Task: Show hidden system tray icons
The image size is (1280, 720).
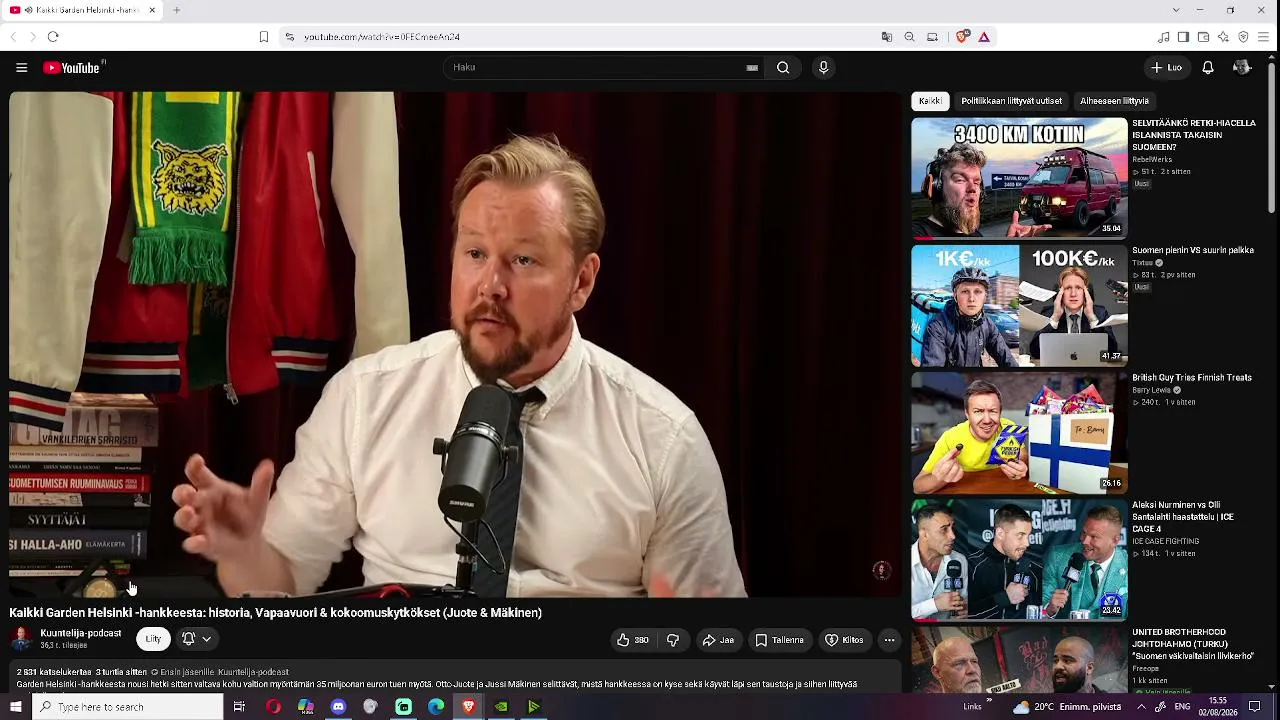Action: tap(1141, 707)
